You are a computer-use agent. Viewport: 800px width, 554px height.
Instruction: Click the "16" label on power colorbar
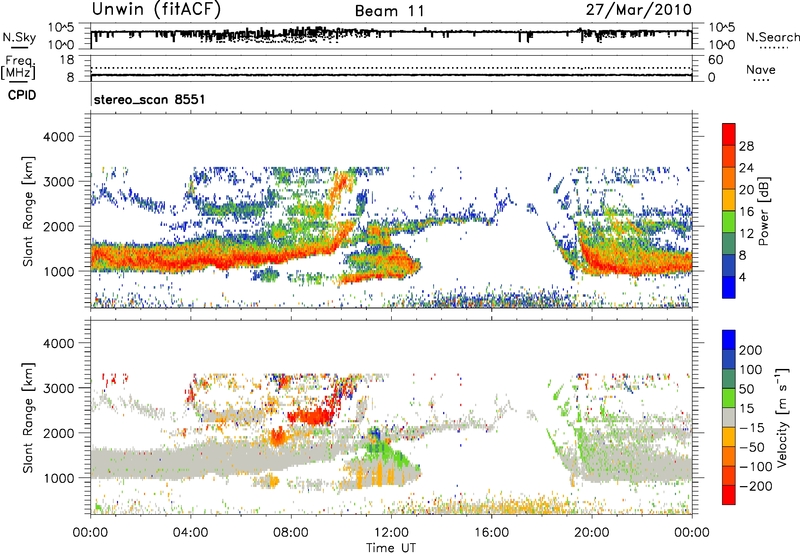pyautogui.click(x=746, y=212)
